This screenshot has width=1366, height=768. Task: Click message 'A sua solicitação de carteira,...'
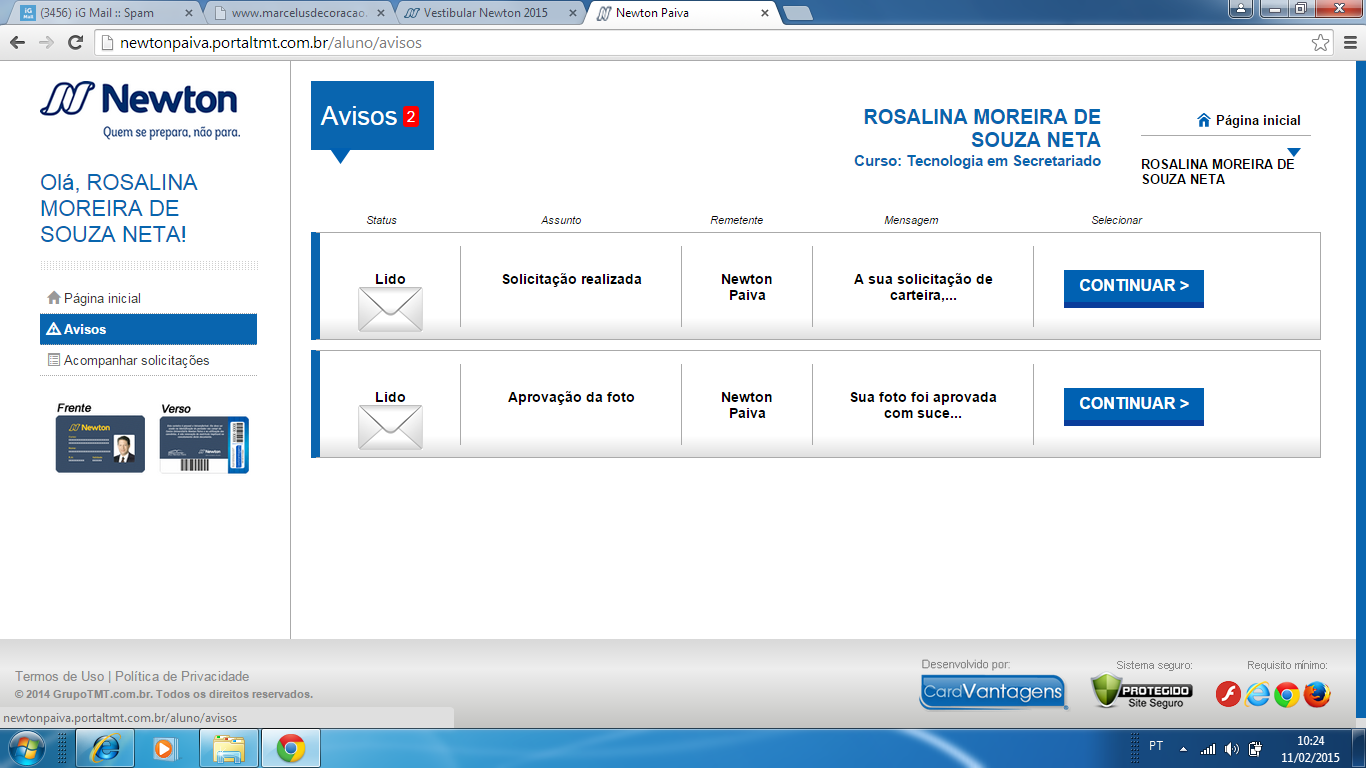point(923,287)
